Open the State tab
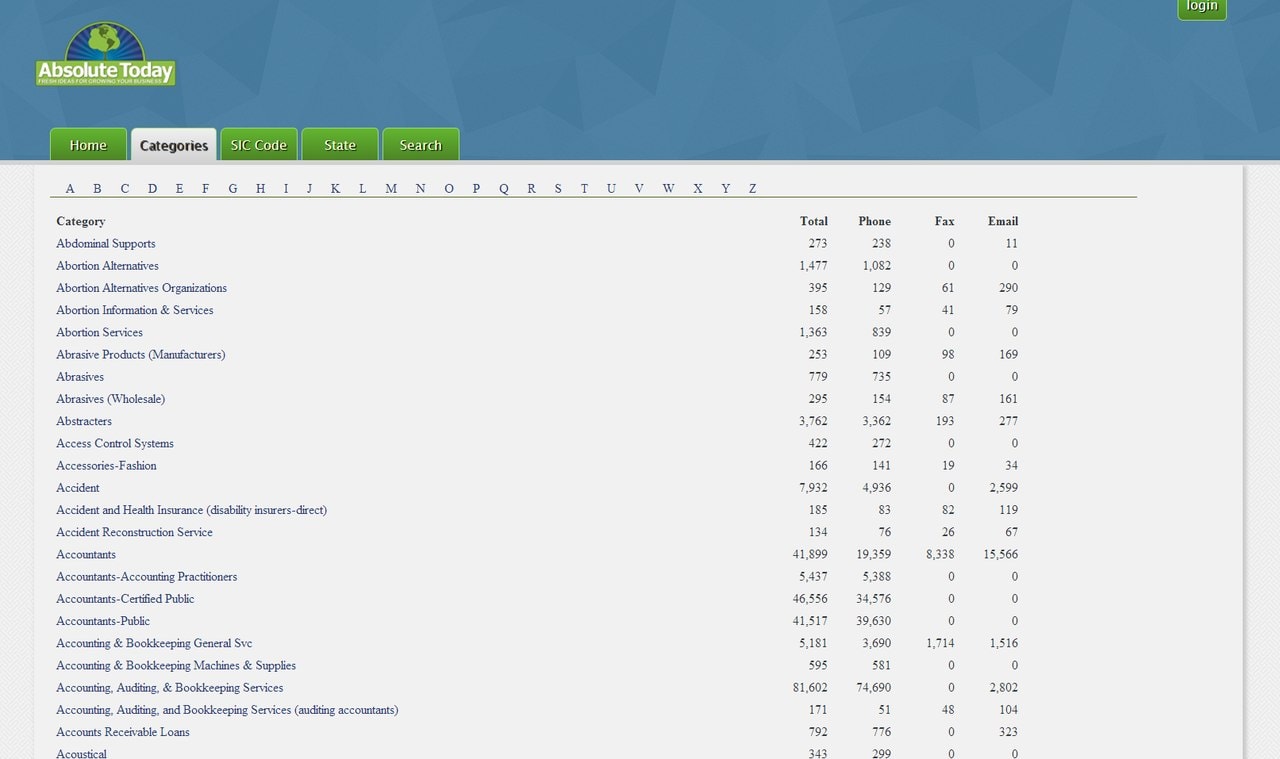Screen dimensions: 1280x759 click(340, 145)
